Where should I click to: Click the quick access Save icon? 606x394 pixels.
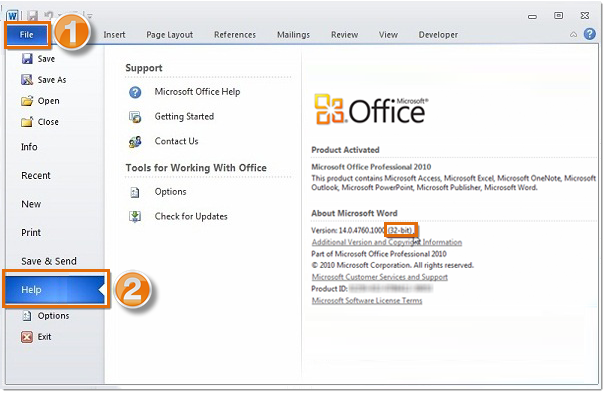point(32,15)
